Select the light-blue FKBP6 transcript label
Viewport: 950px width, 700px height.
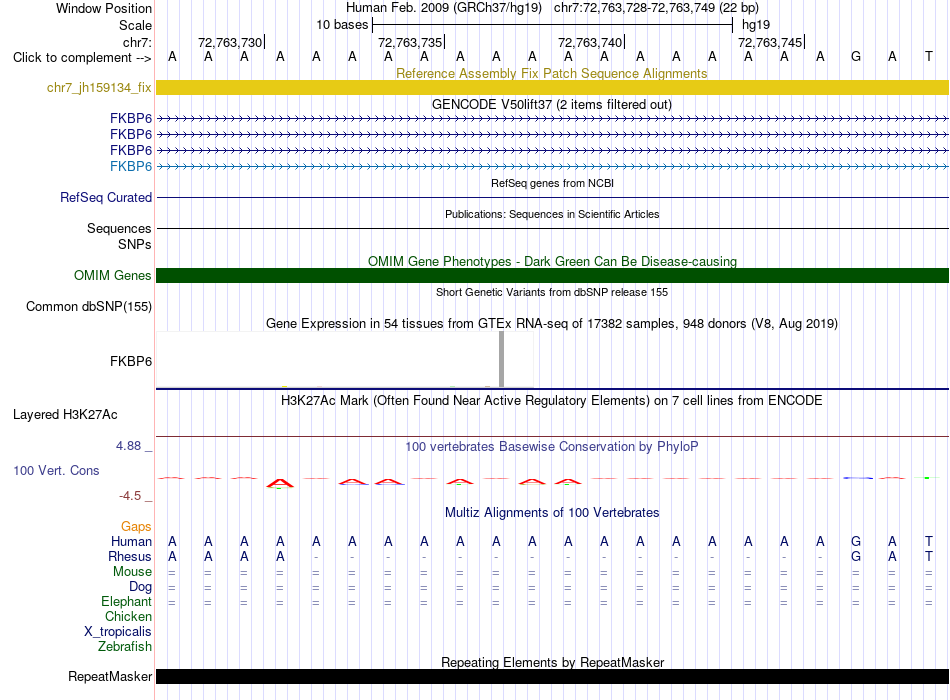coord(131,166)
